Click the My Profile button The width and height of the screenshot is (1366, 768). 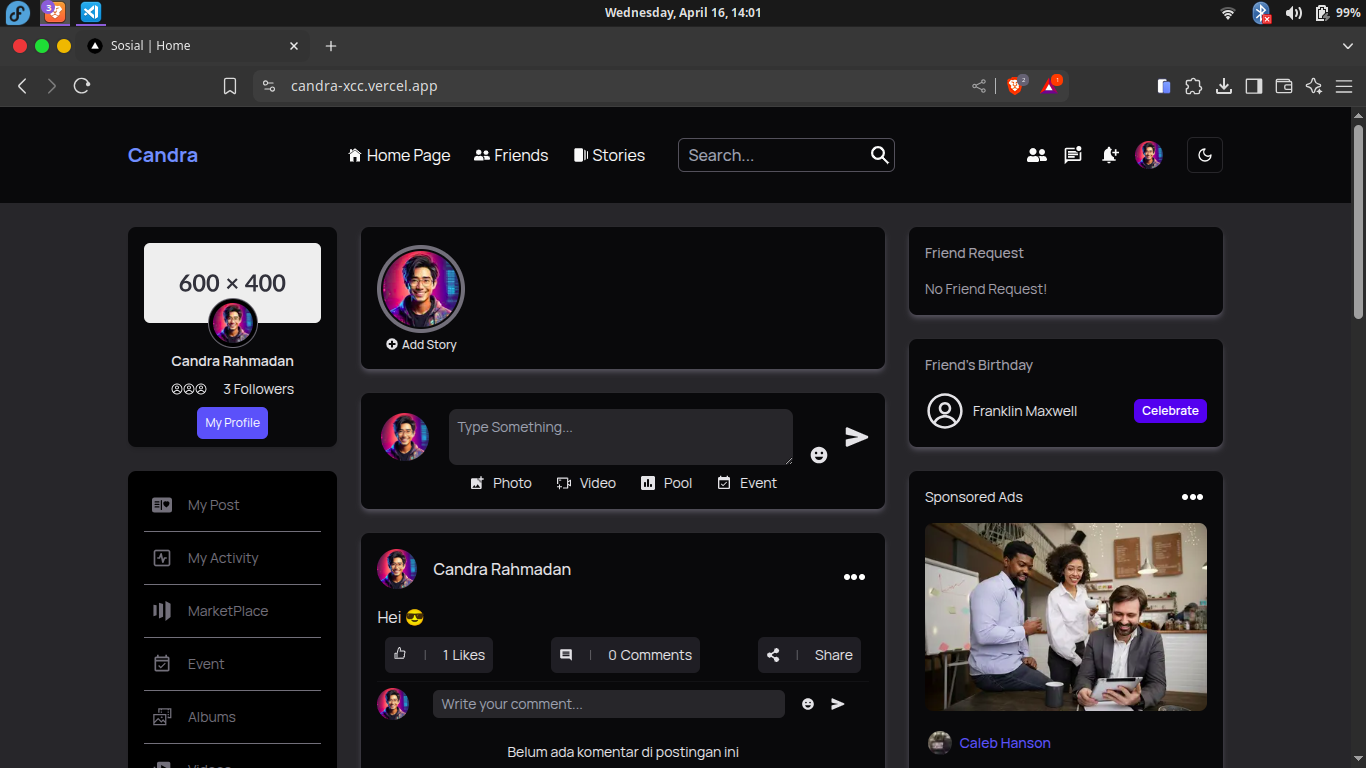pyautogui.click(x=232, y=423)
